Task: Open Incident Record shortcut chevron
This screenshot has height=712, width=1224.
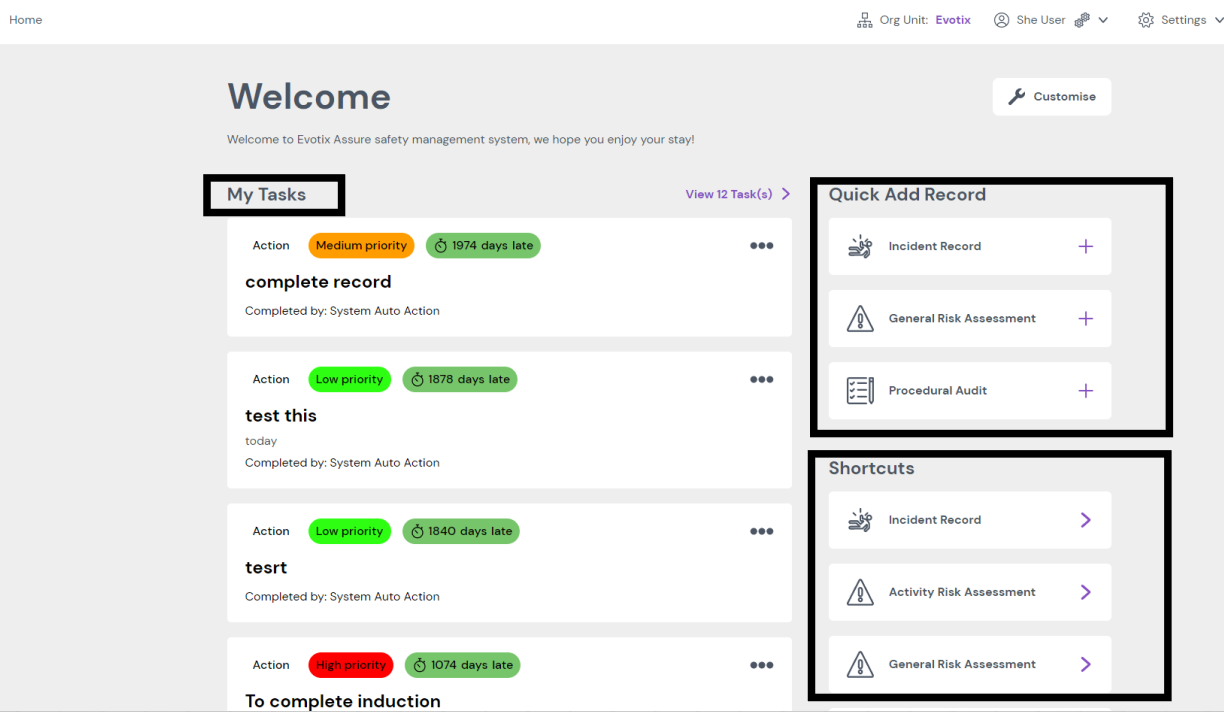Action: [x=1085, y=520]
